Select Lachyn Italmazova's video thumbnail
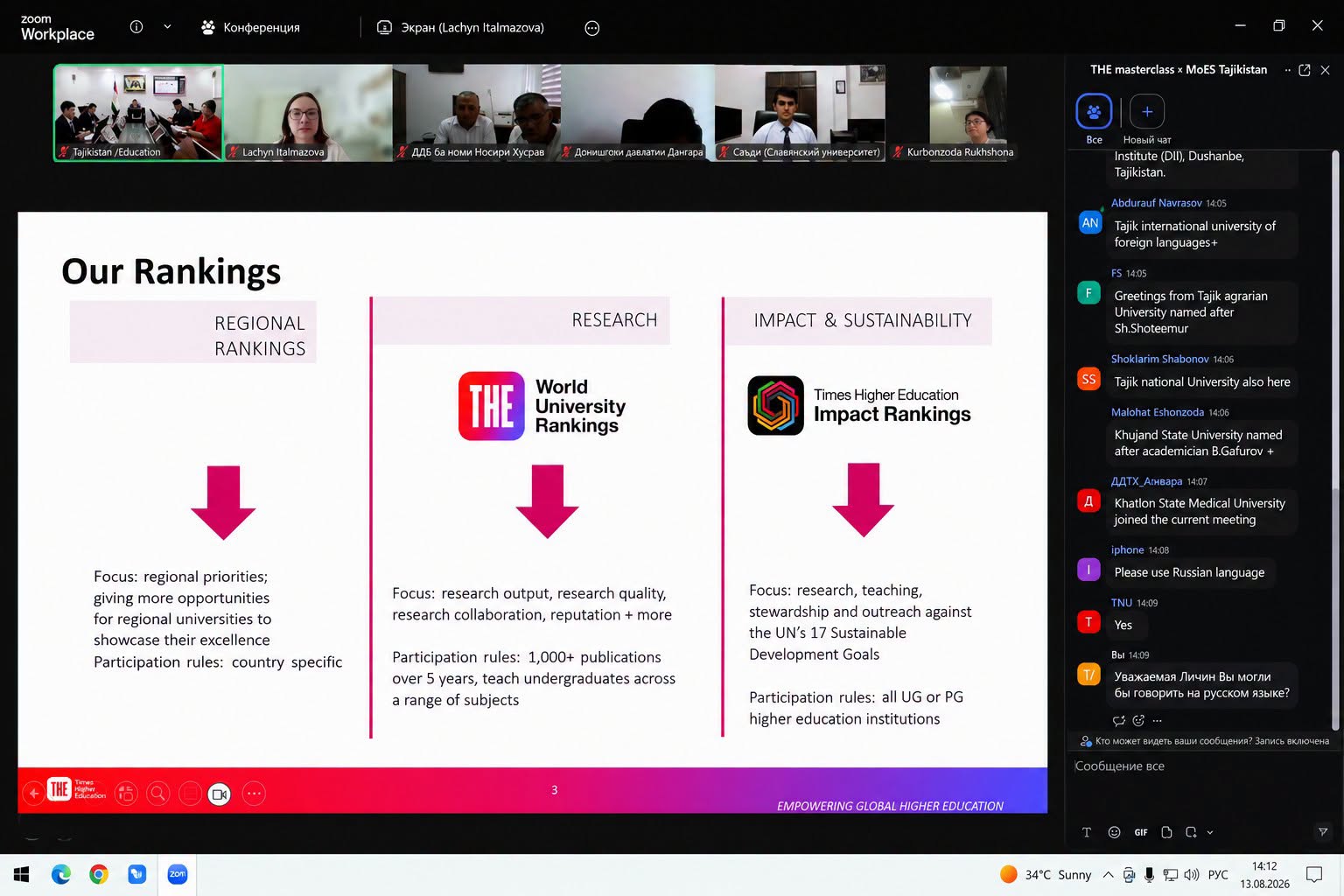Image resolution: width=1344 pixels, height=896 pixels. pyautogui.click(x=308, y=113)
